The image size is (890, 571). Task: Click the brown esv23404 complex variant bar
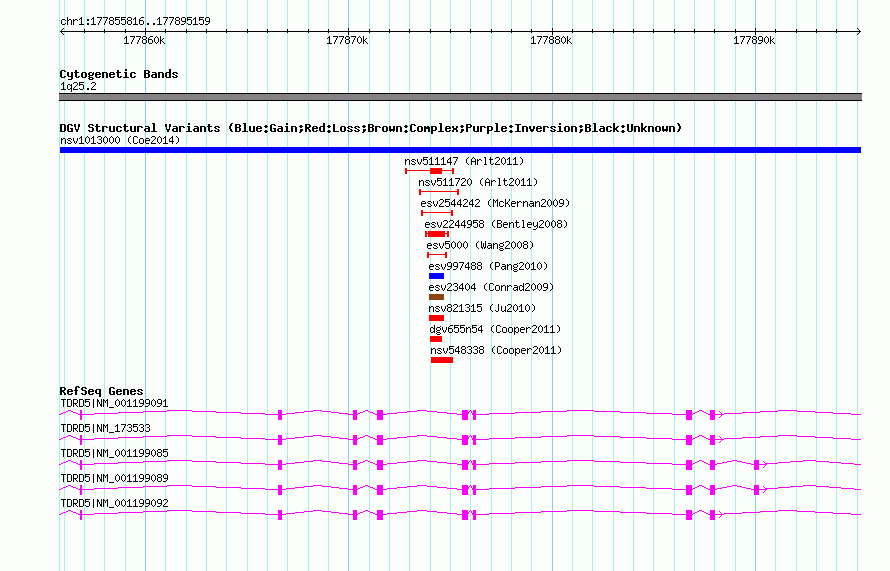pyautogui.click(x=436, y=297)
